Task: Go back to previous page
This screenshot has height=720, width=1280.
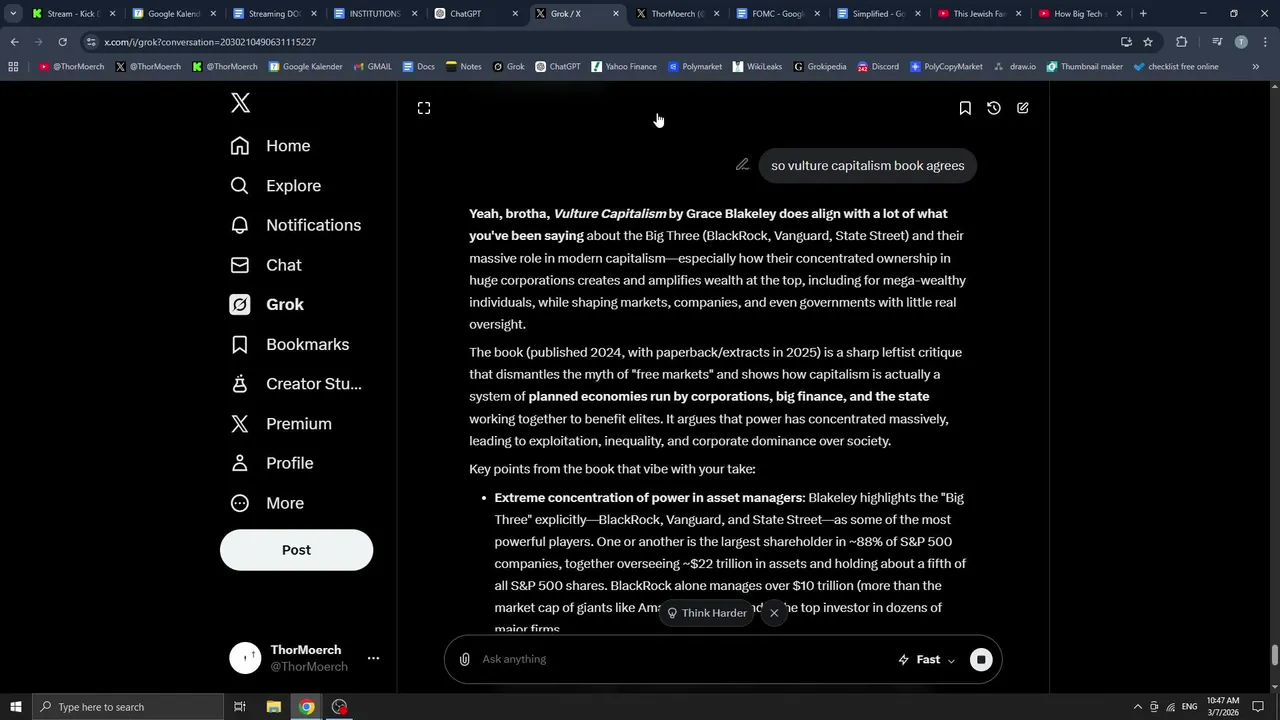Action: 14,42
